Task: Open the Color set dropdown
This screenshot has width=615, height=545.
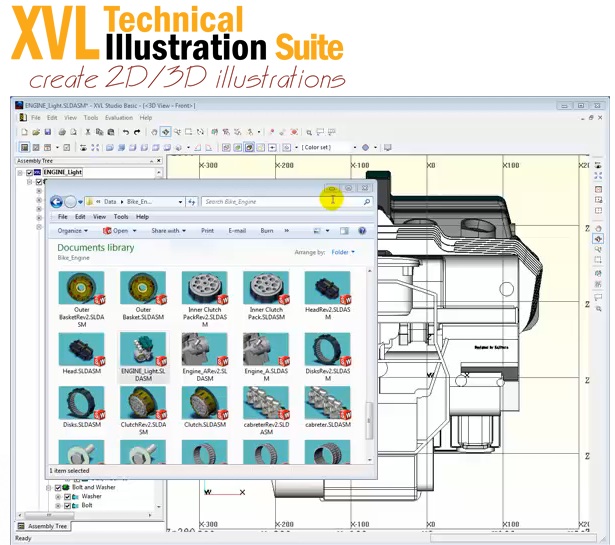Action: pyautogui.click(x=355, y=148)
